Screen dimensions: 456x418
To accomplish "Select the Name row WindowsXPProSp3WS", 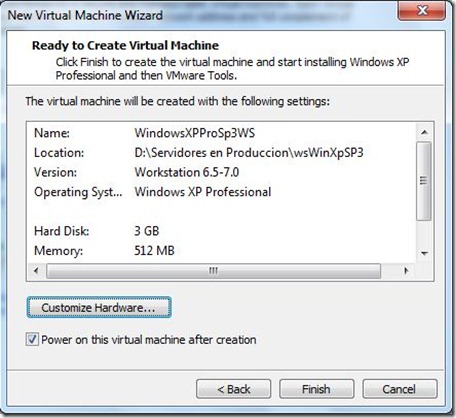I will [222, 133].
